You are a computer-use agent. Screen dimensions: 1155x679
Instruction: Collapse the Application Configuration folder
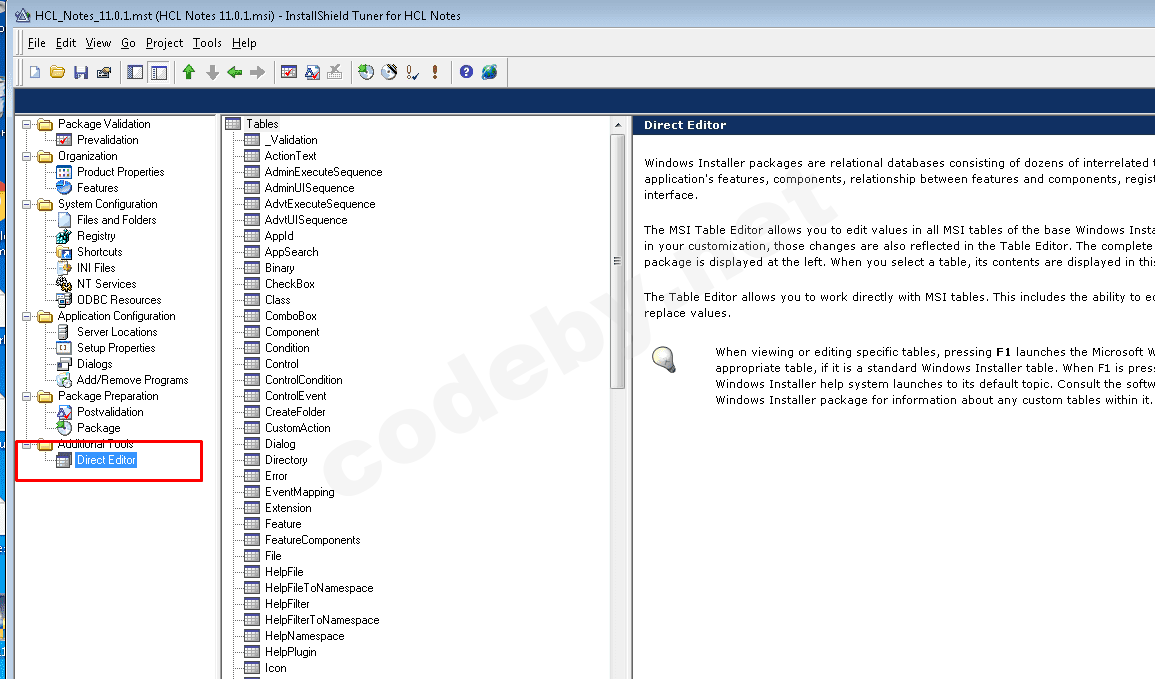click(x=27, y=317)
